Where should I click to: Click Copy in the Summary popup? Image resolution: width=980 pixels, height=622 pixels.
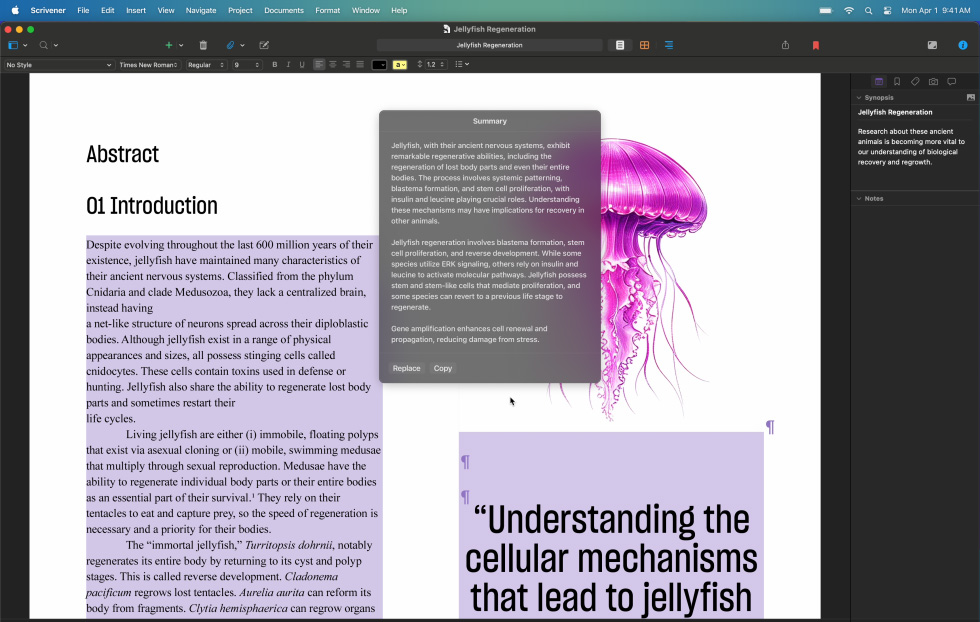443,368
